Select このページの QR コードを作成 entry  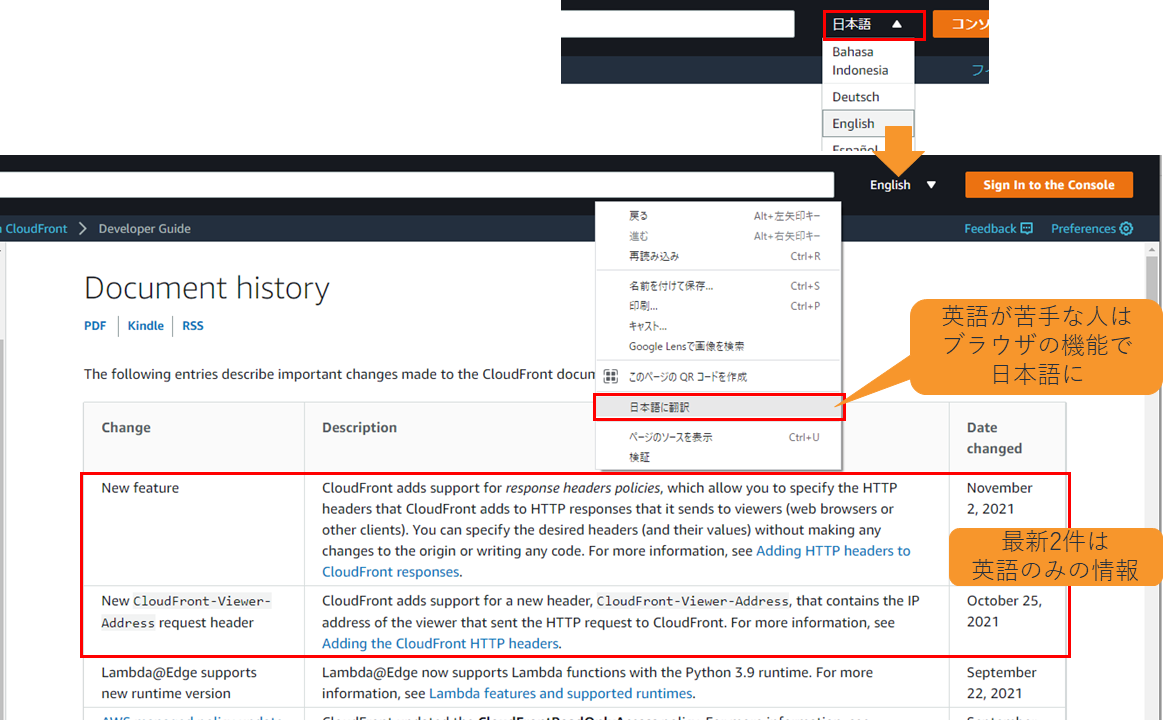pos(719,377)
